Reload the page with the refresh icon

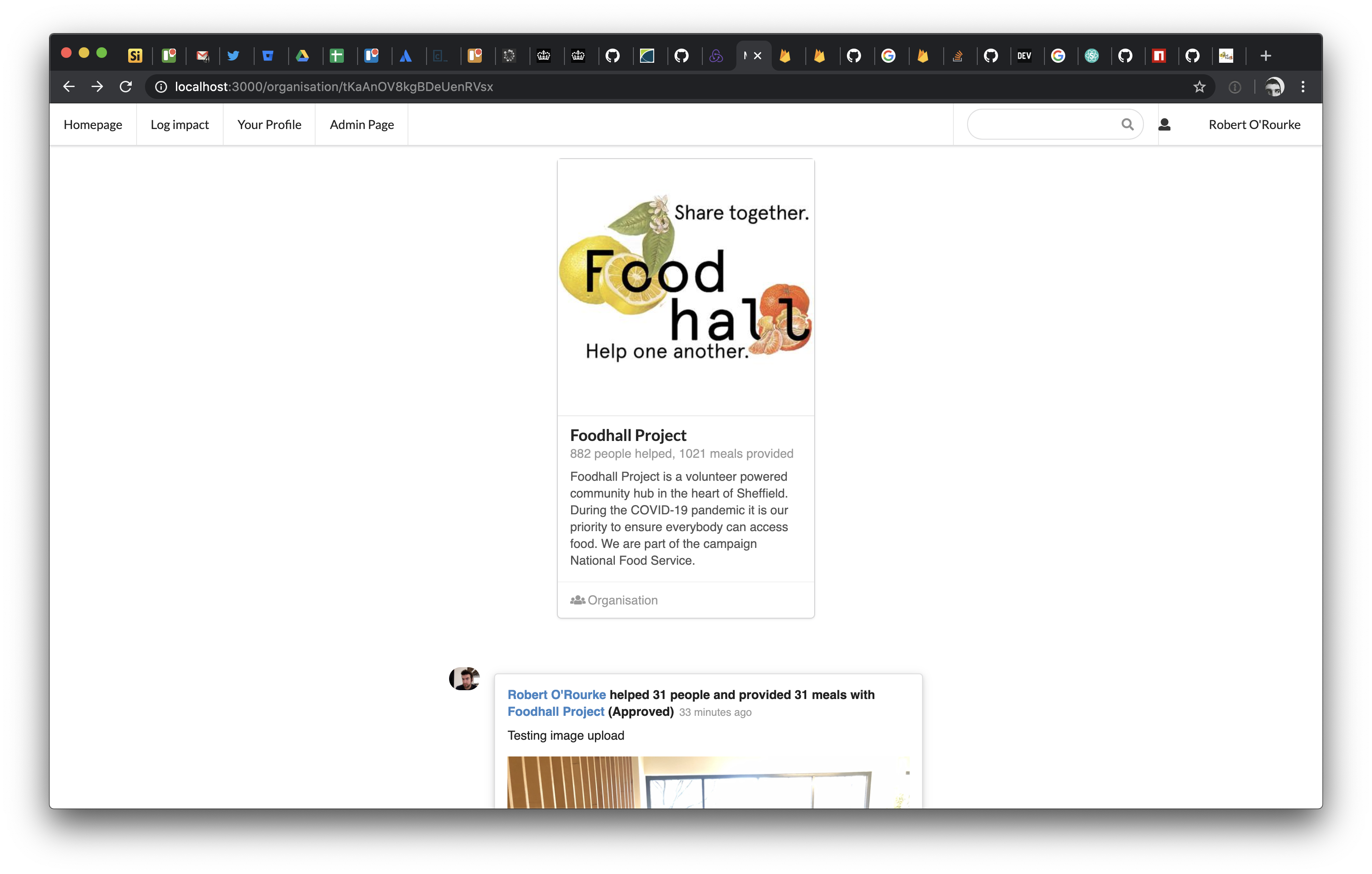pos(126,87)
